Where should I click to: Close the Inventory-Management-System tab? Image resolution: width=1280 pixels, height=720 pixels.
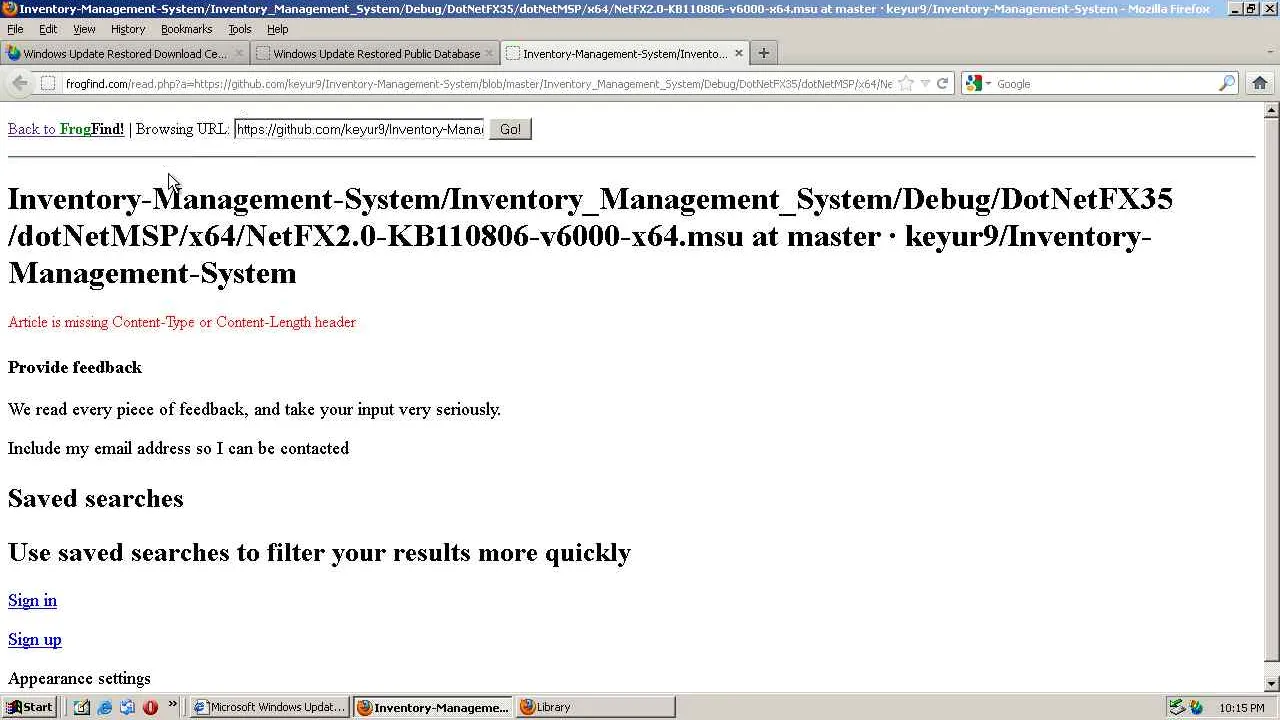point(739,54)
